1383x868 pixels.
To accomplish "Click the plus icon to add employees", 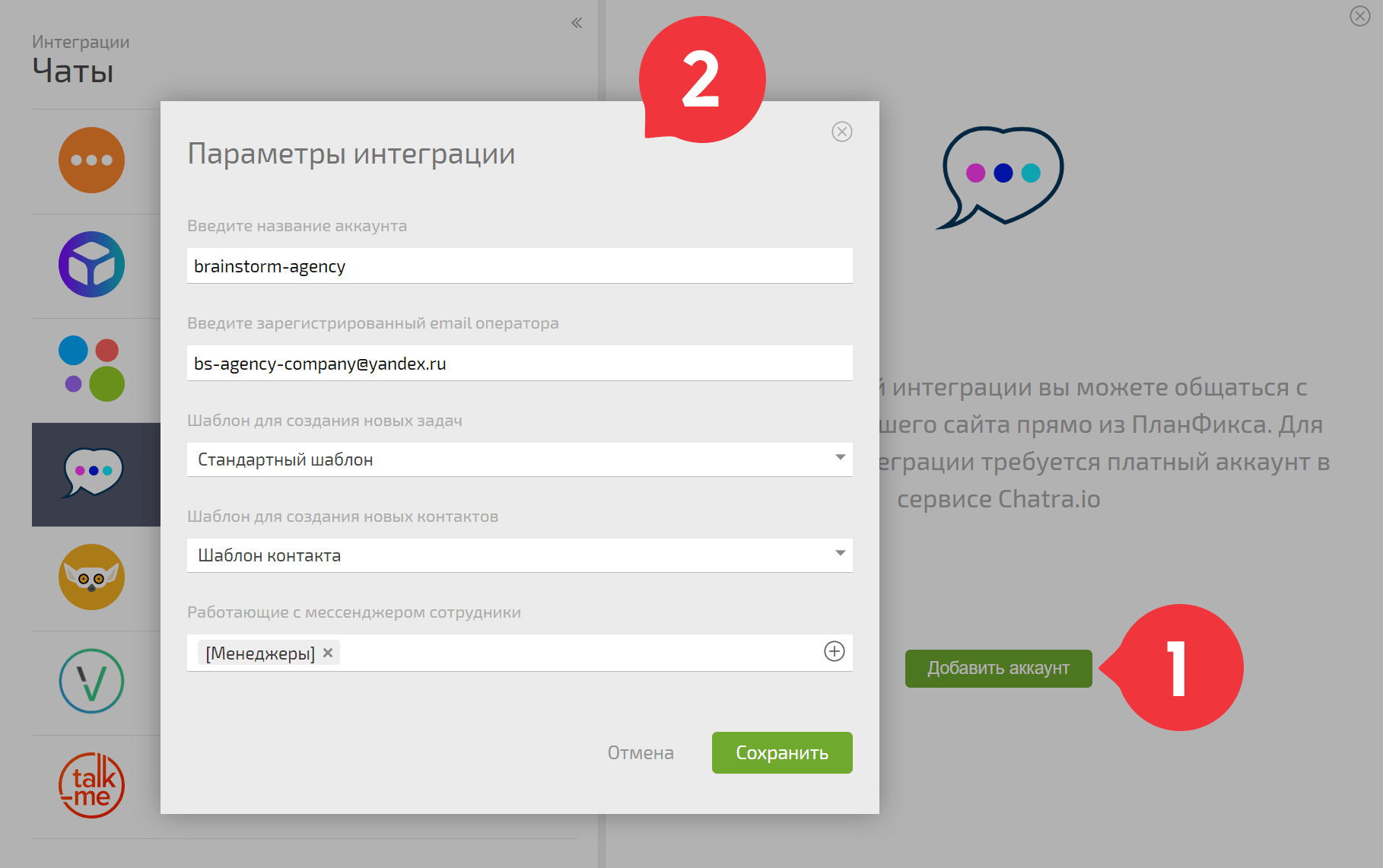I will tap(835, 652).
